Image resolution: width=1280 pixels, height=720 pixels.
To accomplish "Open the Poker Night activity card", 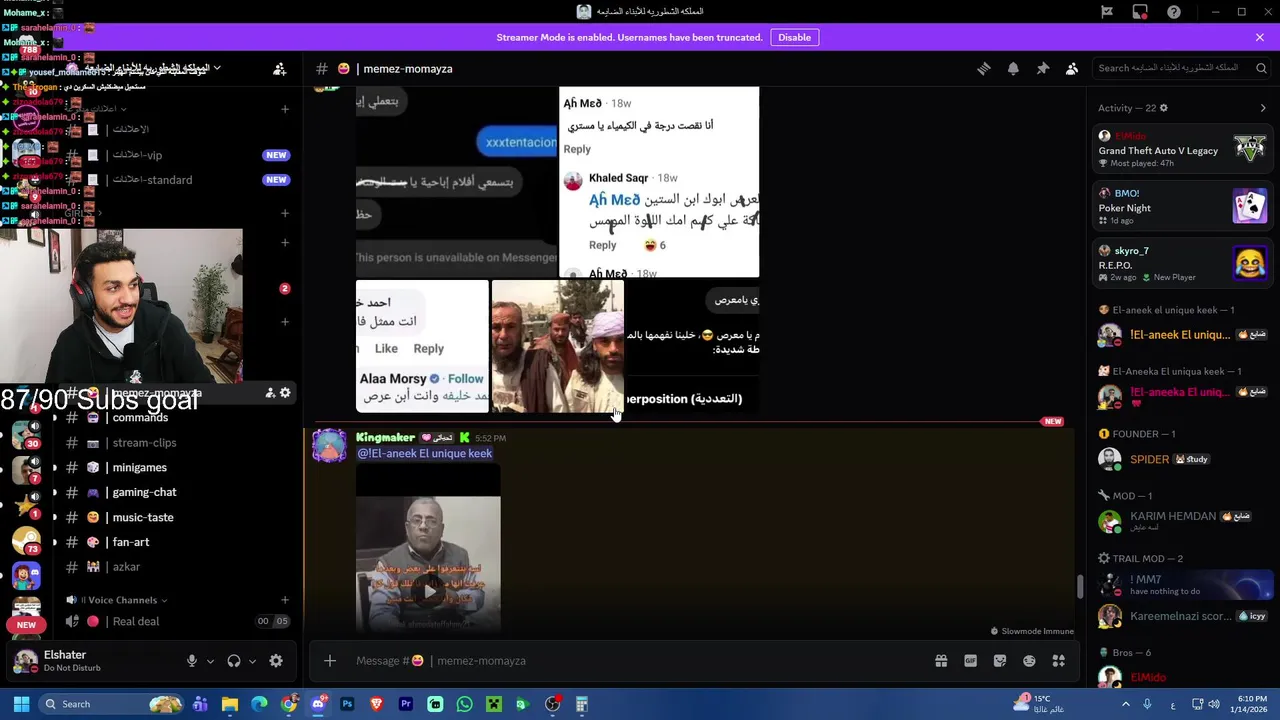I will (1181, 207).
